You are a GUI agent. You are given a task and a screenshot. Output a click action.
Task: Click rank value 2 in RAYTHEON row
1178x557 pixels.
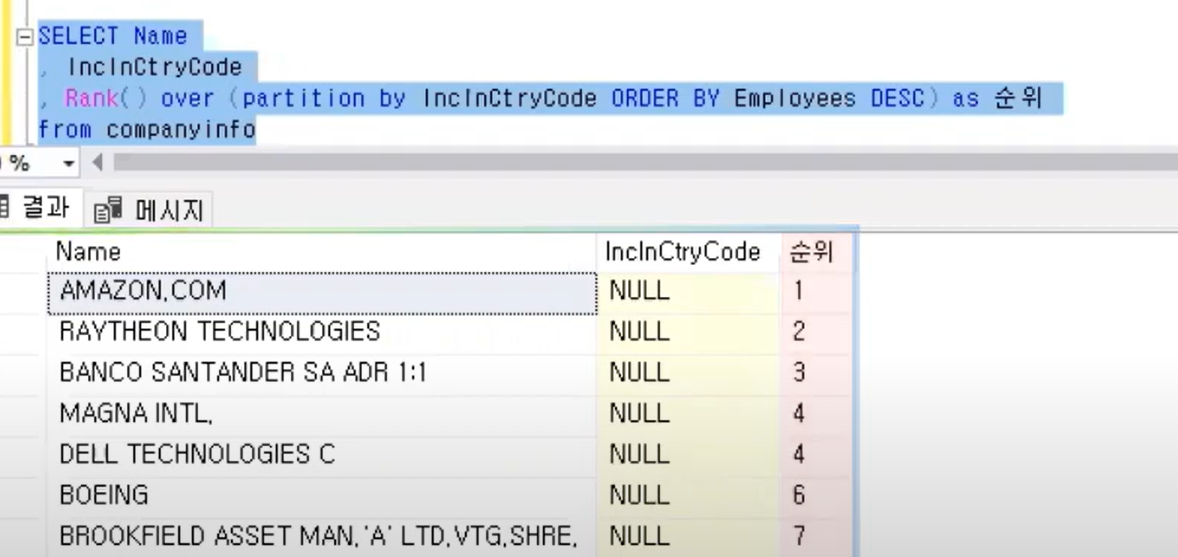[816, 332]
